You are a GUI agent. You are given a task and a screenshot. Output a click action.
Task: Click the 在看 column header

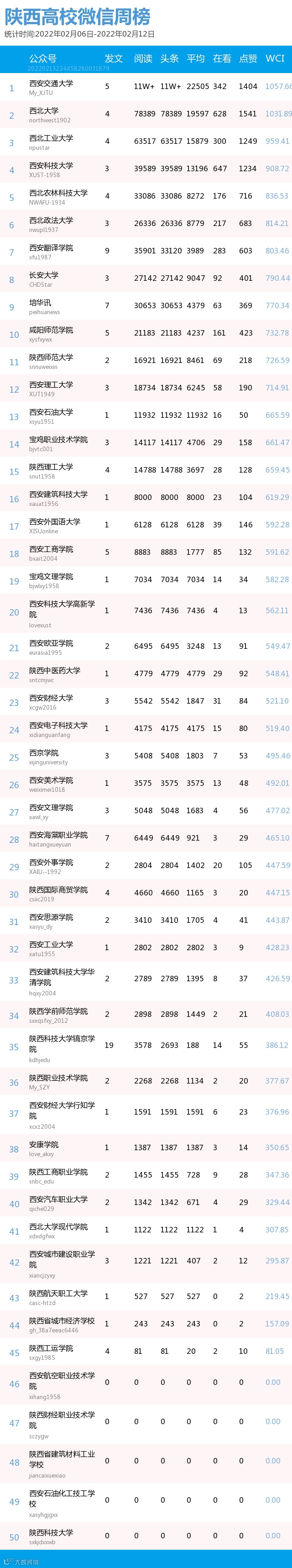[x=222, y=58]
